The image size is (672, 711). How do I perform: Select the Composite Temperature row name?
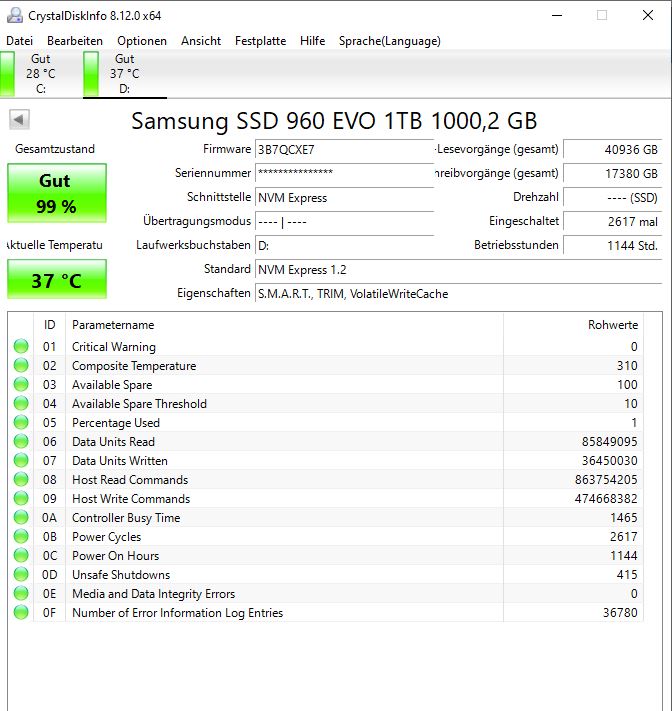134,366
